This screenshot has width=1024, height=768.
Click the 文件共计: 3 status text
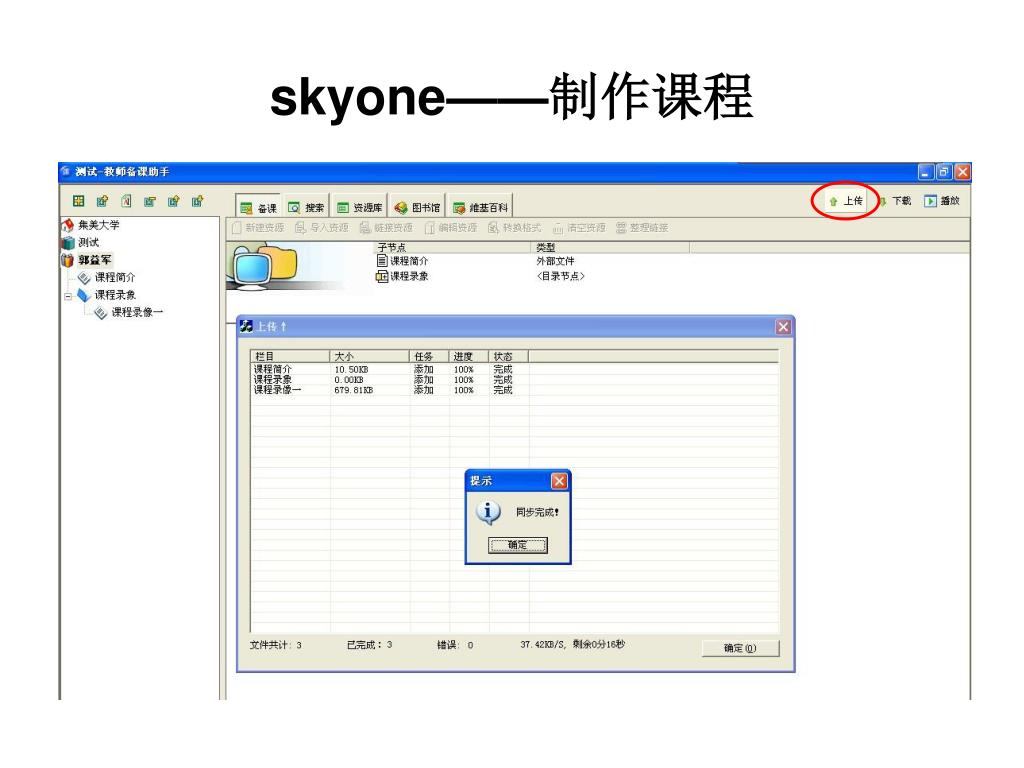pos(276,645)
